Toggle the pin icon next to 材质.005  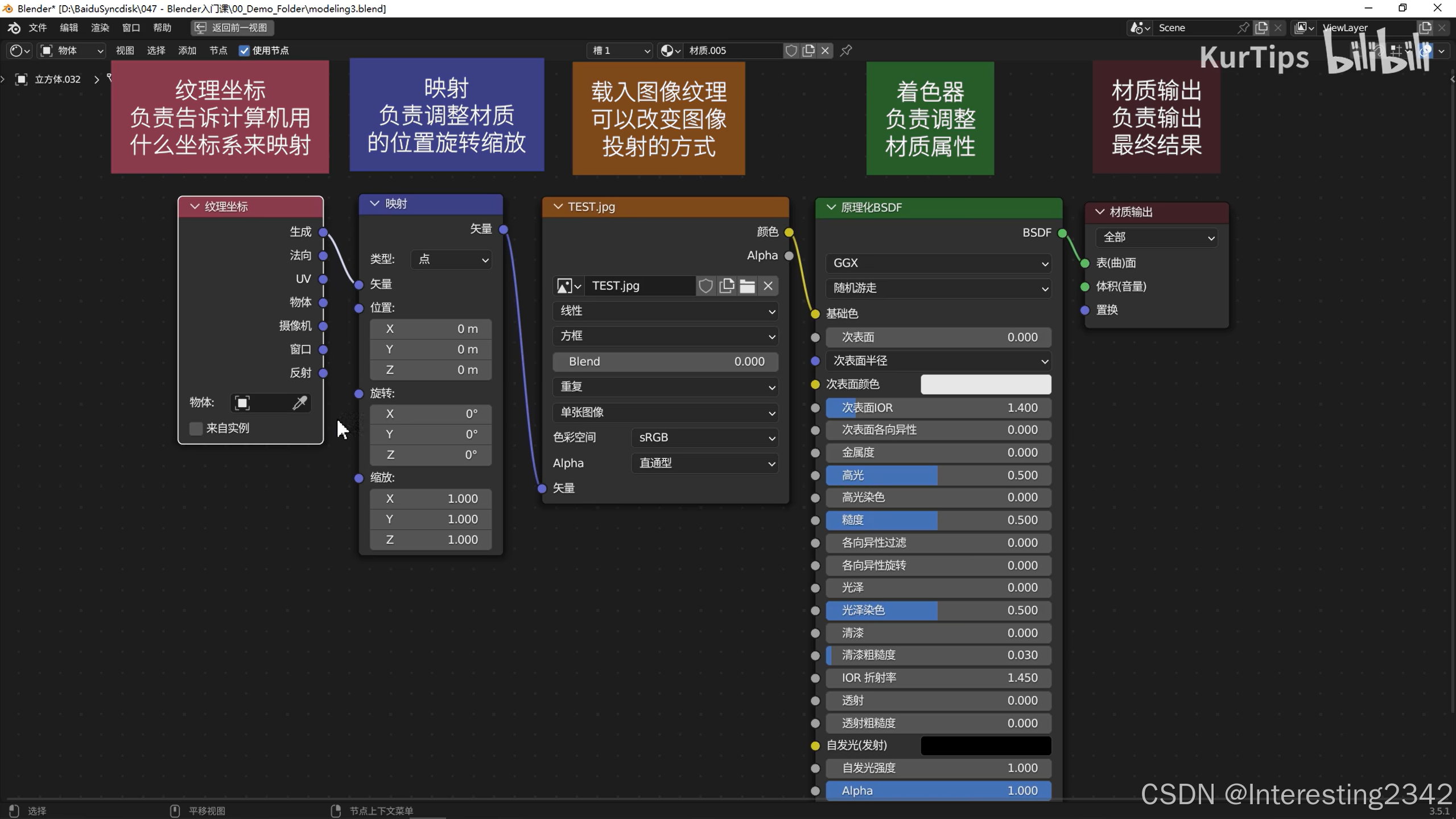(x=846, y=51)
